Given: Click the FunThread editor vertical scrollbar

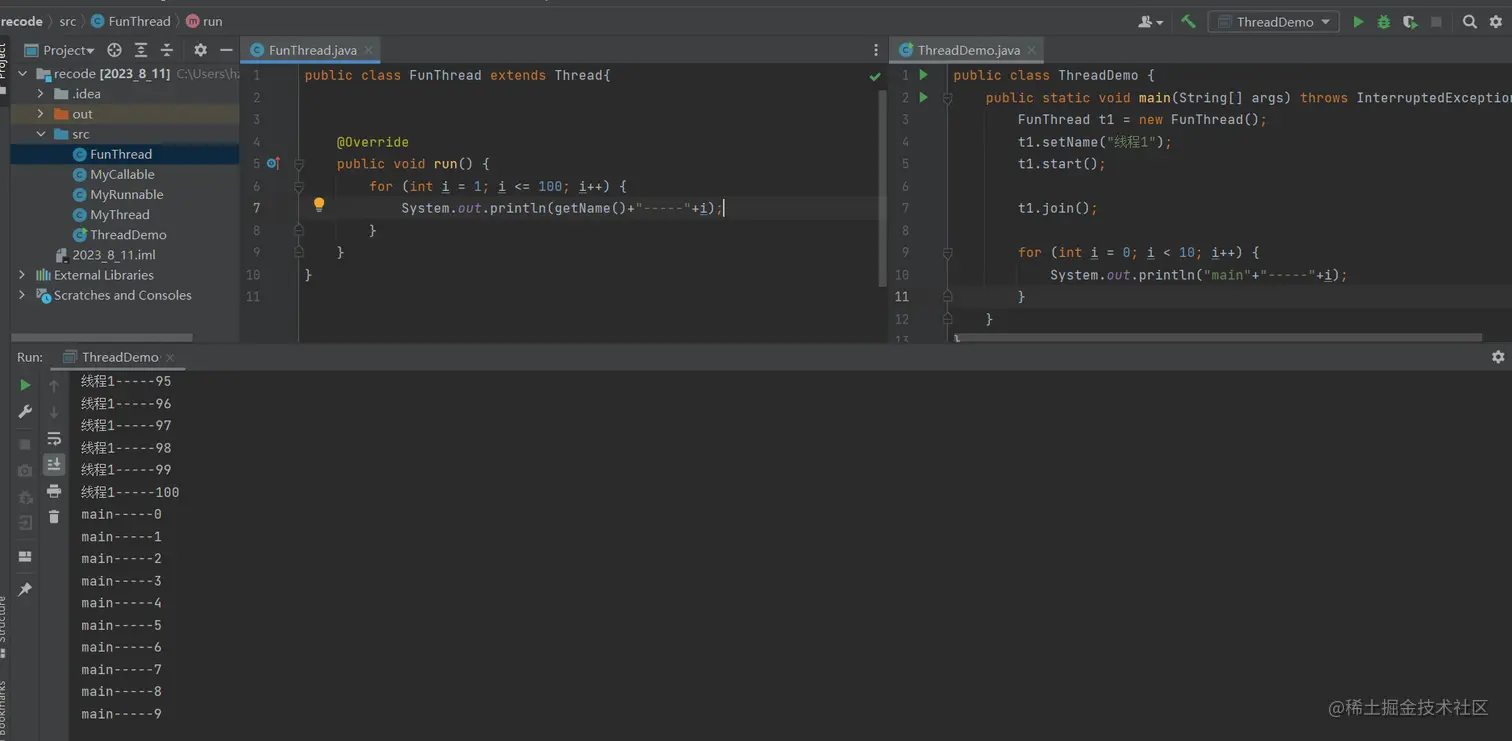Looking at the screenshot, I should (881, 188).
